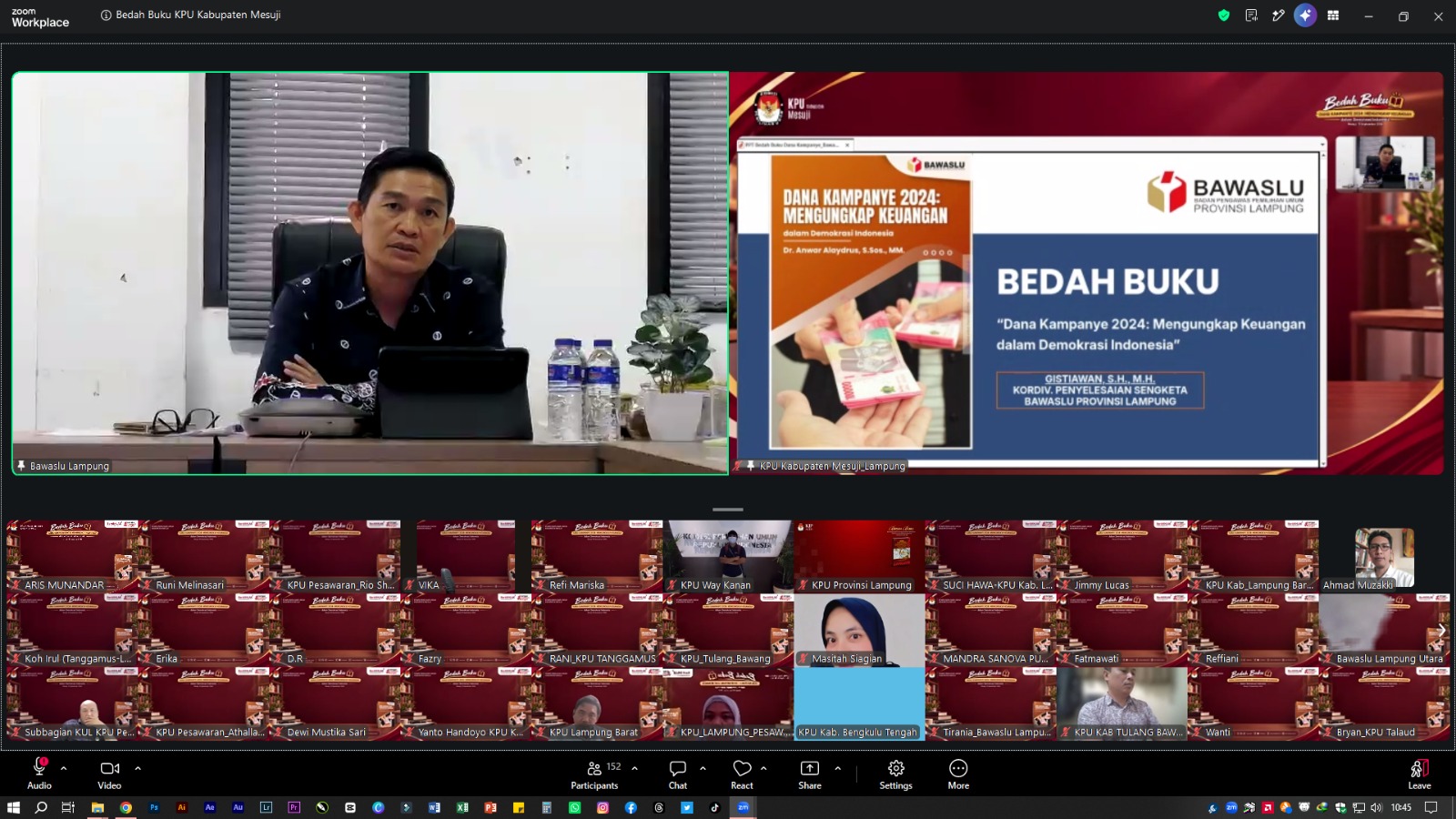Open Google Chrome from the taskbar
This screenshot has width=1456, height=819.
(x=126, y=807)
